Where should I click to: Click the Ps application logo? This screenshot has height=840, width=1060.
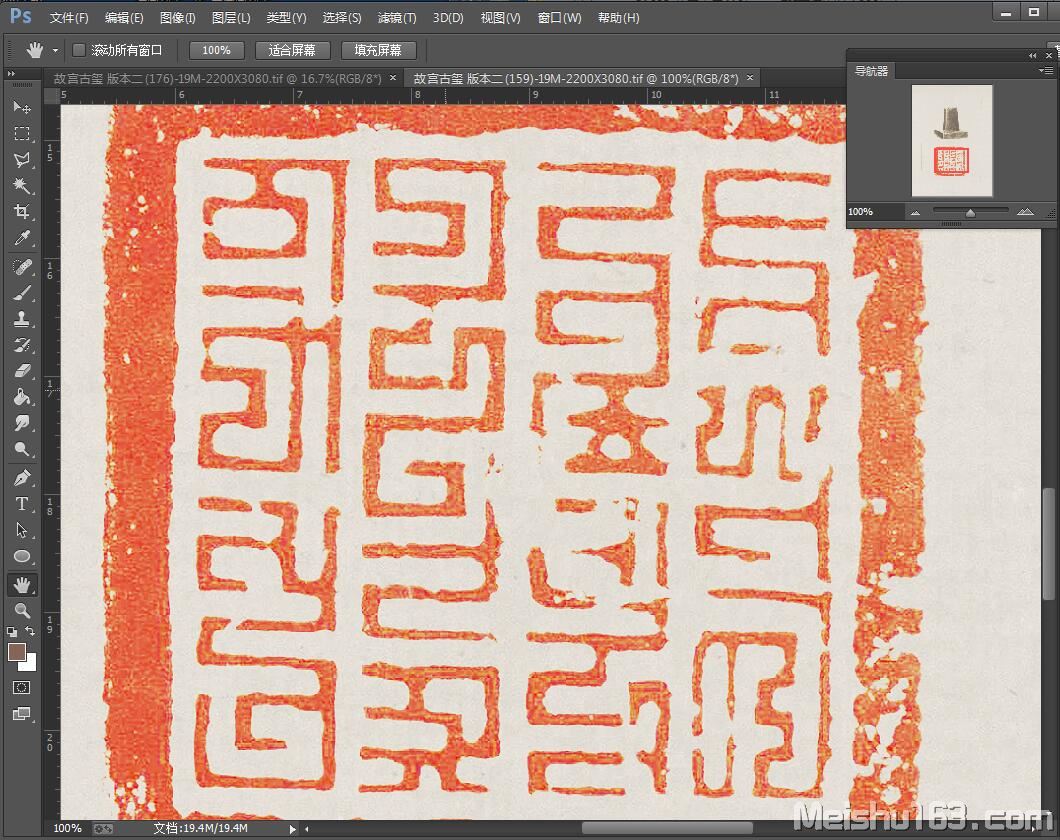point(20,16)
